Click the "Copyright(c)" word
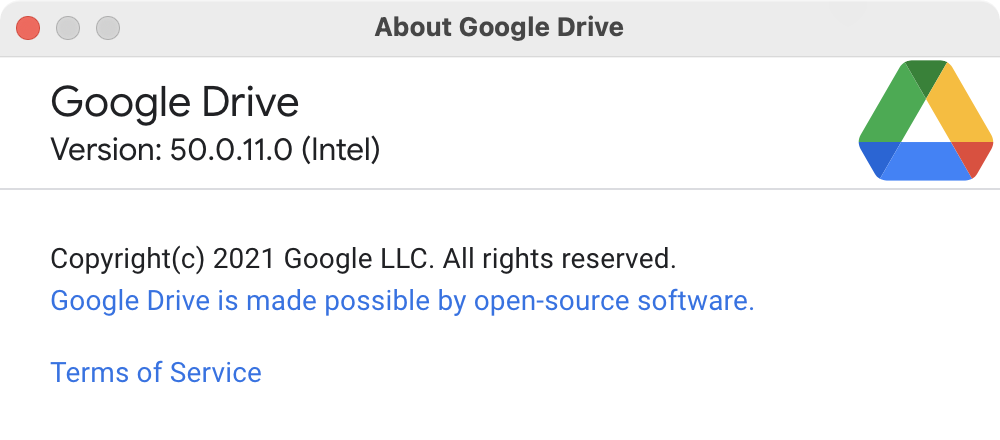This screenshot has height=440, width=1000. (x=128, y=259)
